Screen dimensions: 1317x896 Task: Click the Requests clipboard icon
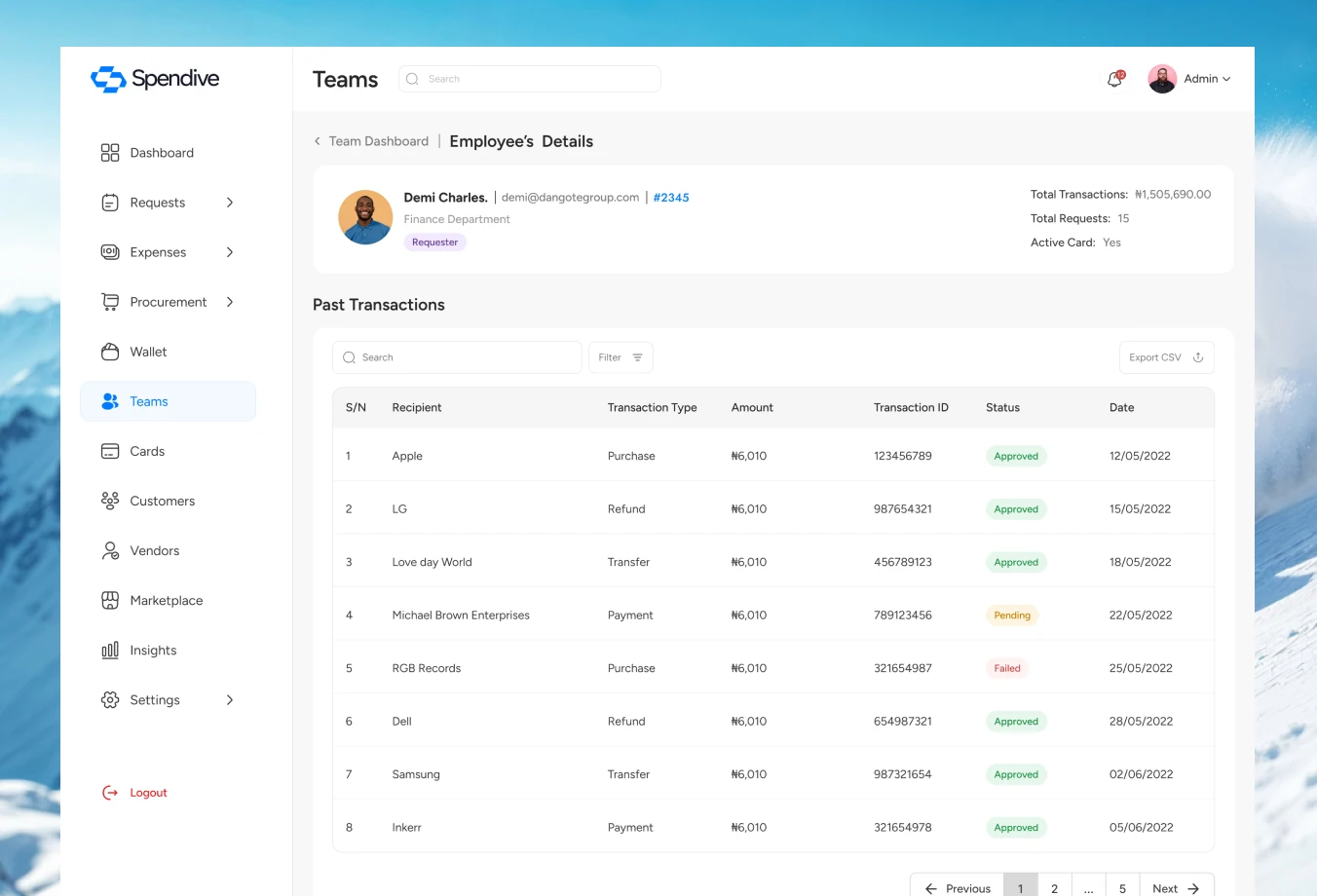pyautogui.click(x=110, y=203)
